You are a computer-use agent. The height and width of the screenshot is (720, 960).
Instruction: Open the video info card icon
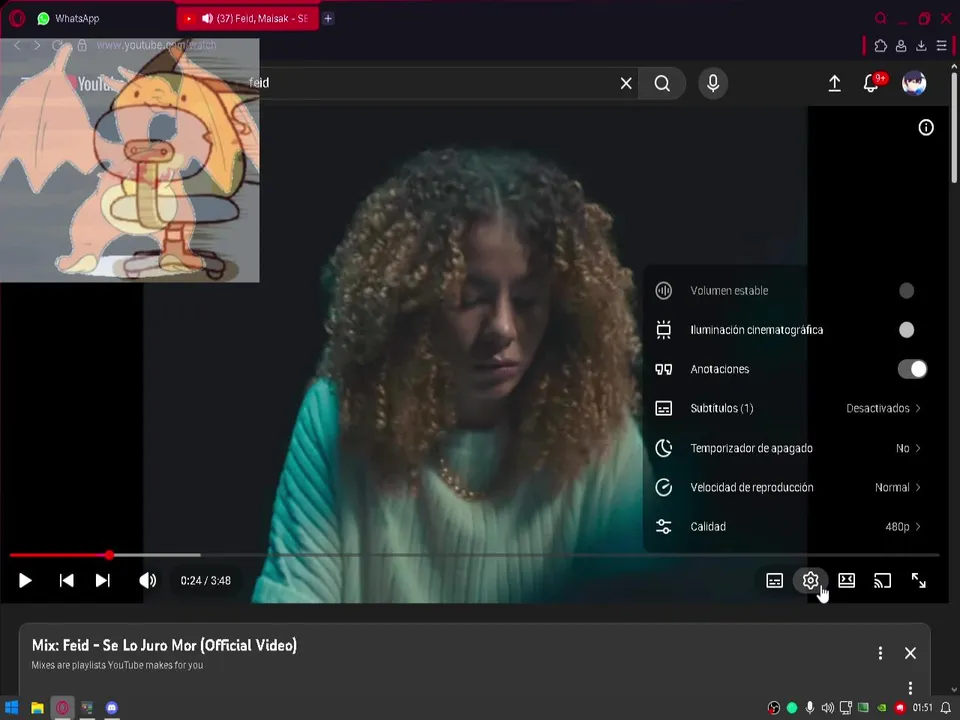[x=926, y=127]
